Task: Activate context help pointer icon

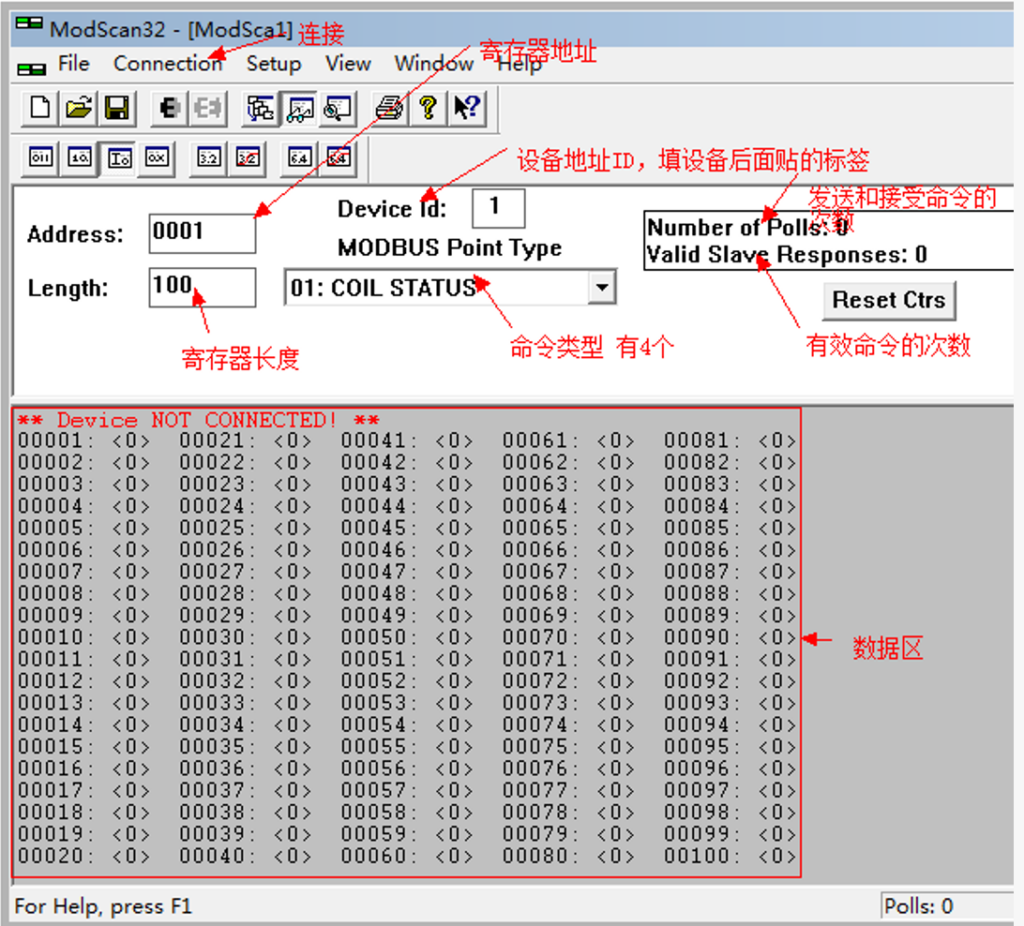Action: (x=468, y=108)
